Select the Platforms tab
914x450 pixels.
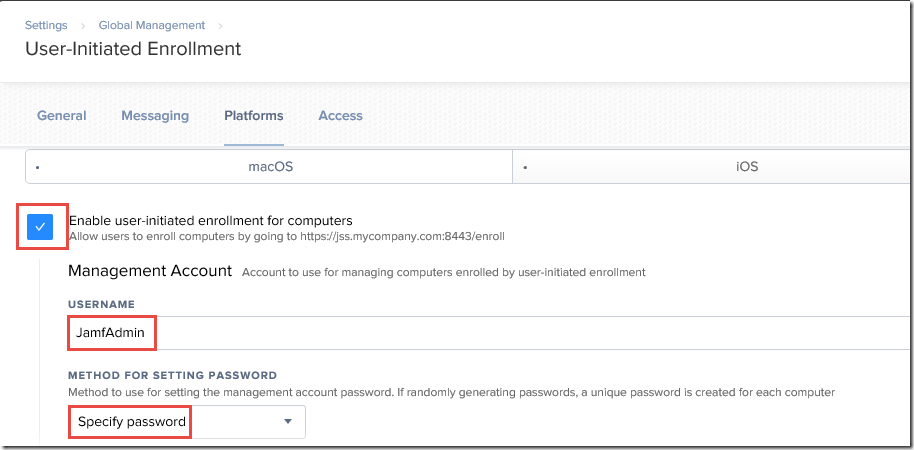click(x=253, y=116)
